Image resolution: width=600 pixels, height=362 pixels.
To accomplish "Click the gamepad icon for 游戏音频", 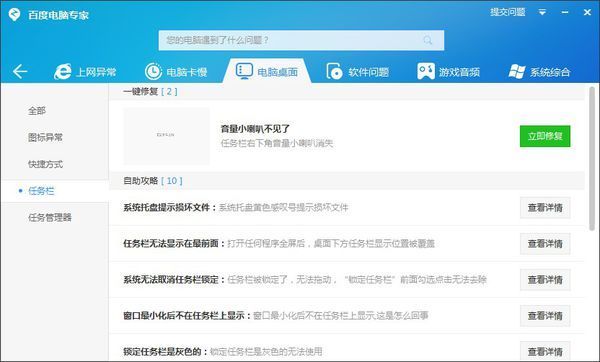I will click(x=426, y=72).
